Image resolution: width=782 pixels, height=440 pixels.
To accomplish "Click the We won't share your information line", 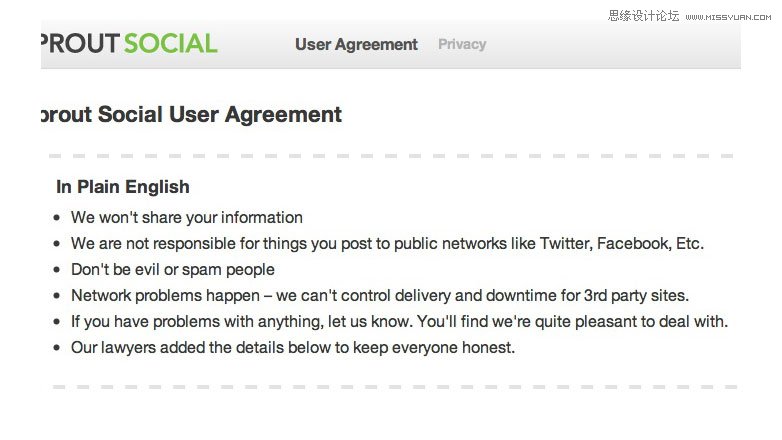I will pyautogui.click(x=187, y=218).
